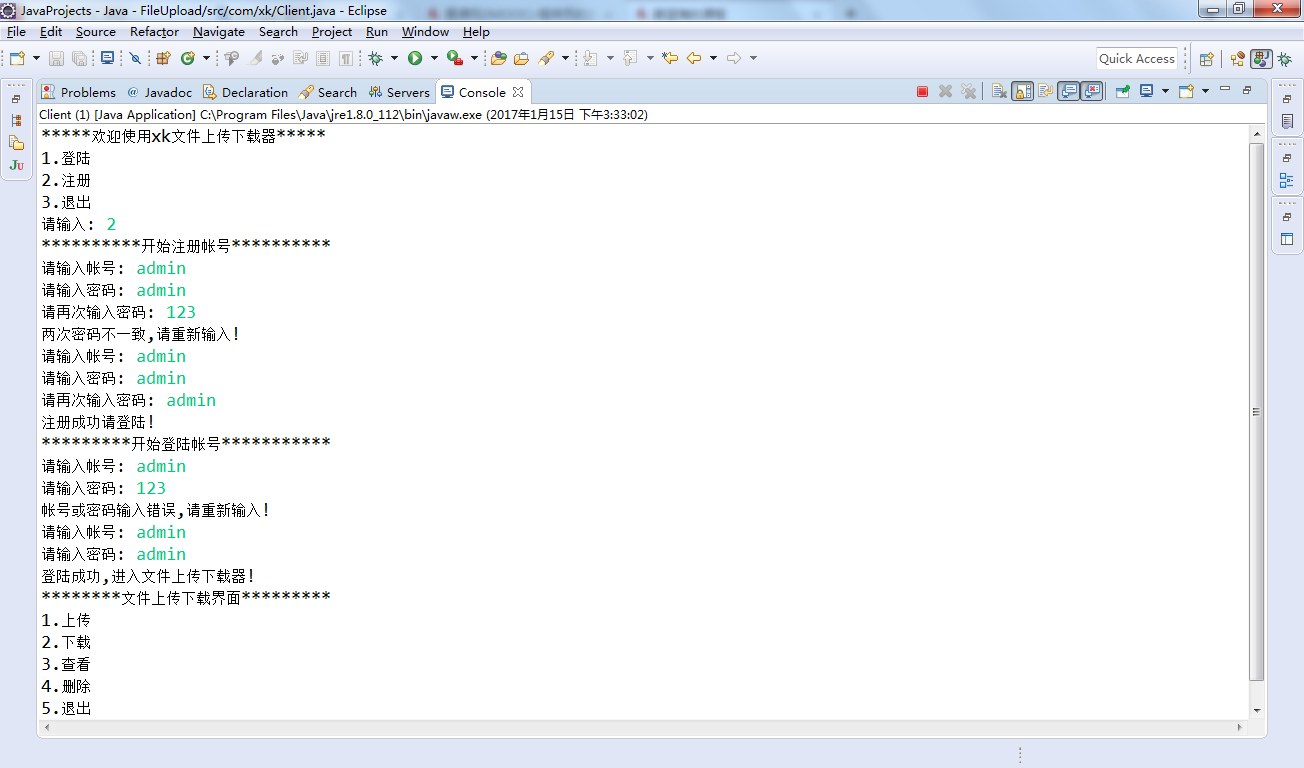Toggle Scroll Lock in console toolbar

point(1022,91)
